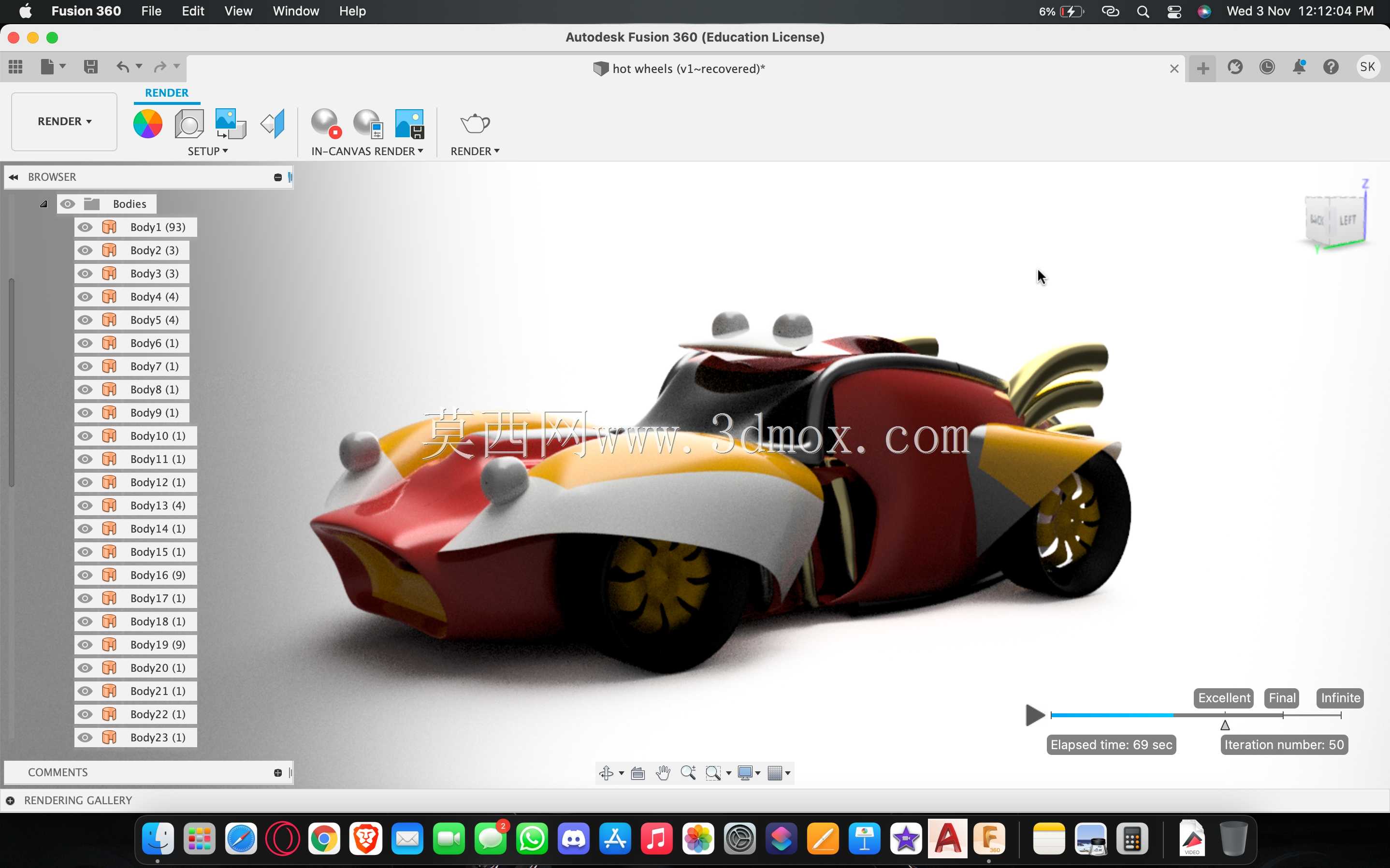This screenshot has height=868, width=1390.
Task: Open the Help question mark
Action: pos(1331,67)
